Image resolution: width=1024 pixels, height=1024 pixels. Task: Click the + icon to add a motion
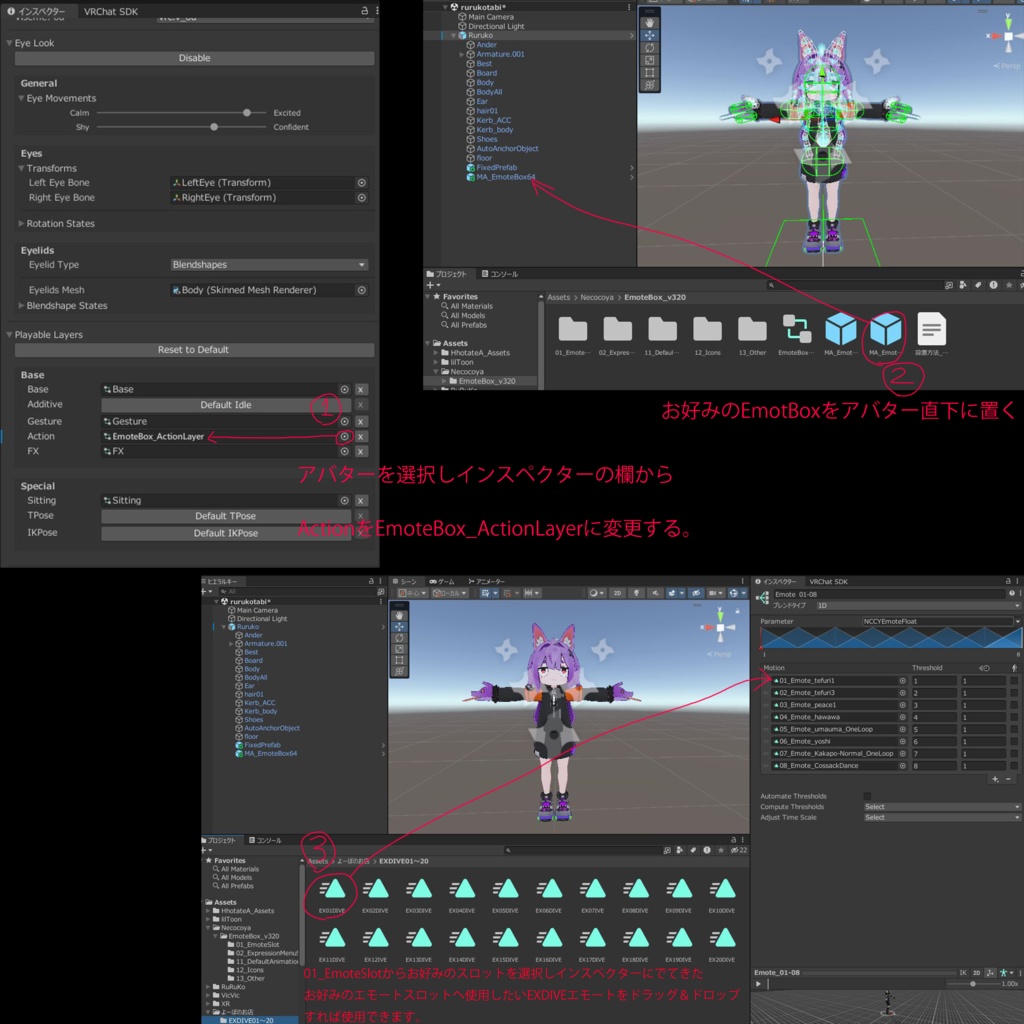[994, 780]
